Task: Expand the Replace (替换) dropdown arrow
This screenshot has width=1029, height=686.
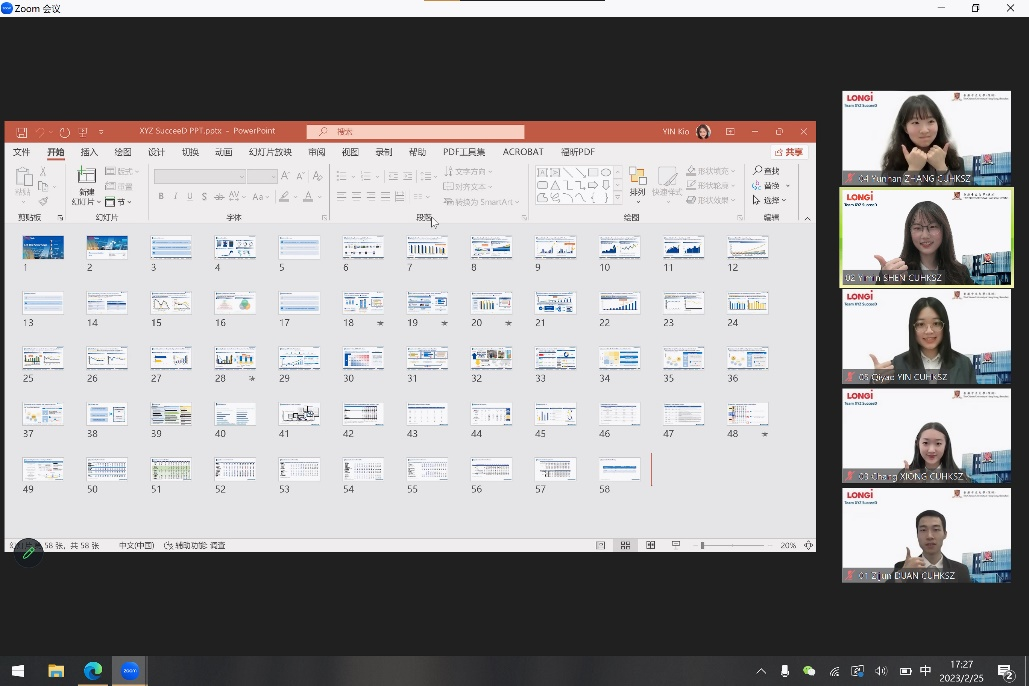Action: [x=787, y=186]
